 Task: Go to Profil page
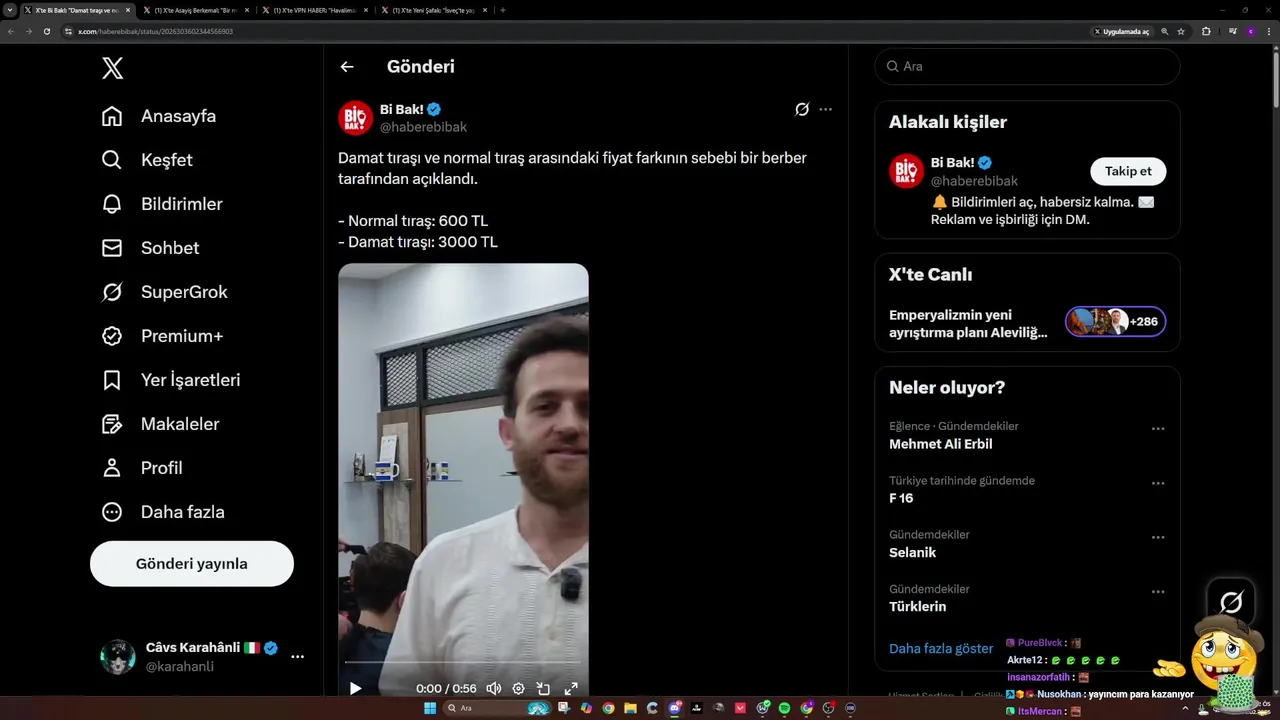[142, 468]
